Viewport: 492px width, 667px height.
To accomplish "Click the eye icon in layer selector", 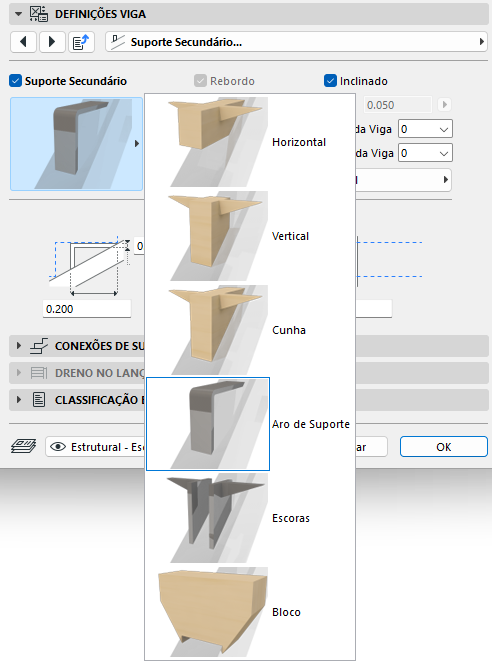I will (58, 447).
